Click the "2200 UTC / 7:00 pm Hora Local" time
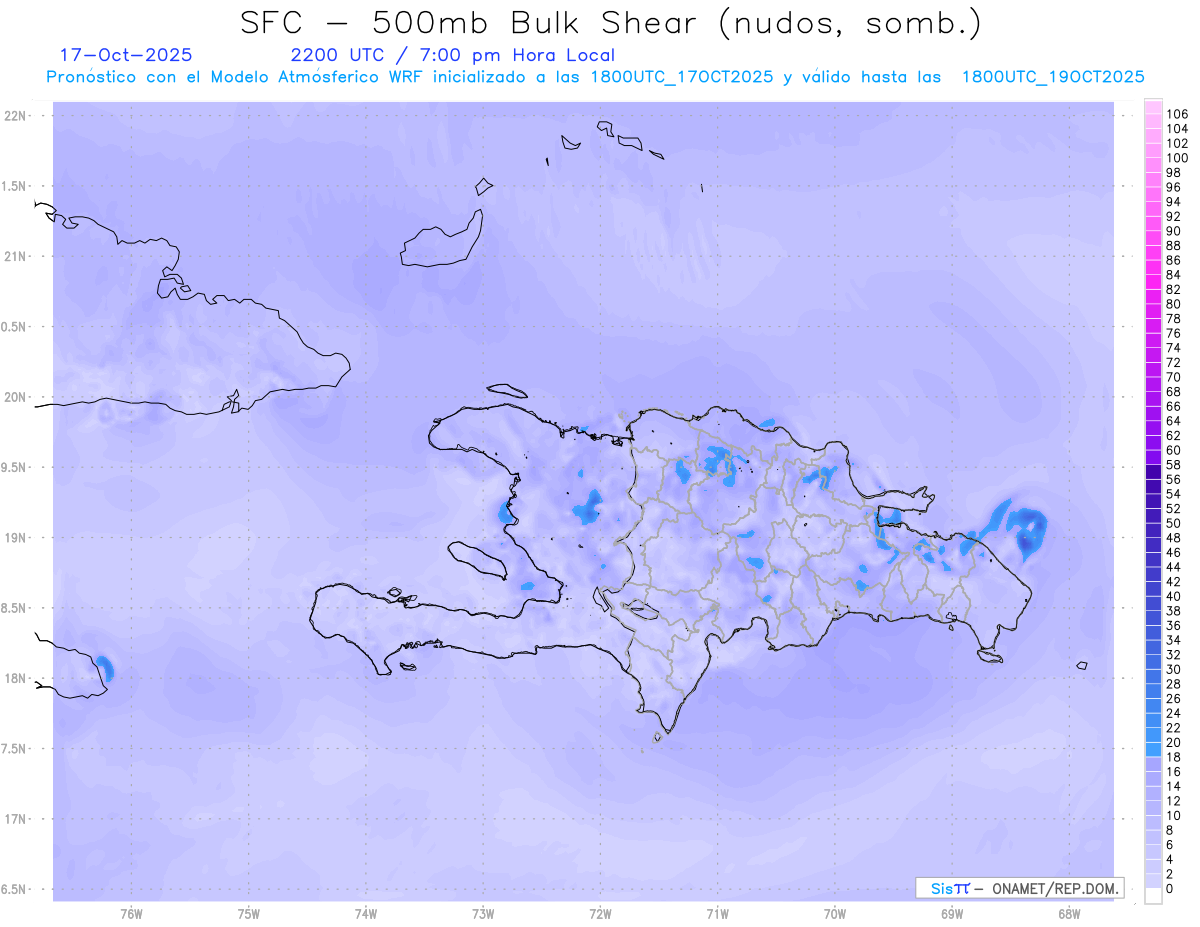 [452, 56]
